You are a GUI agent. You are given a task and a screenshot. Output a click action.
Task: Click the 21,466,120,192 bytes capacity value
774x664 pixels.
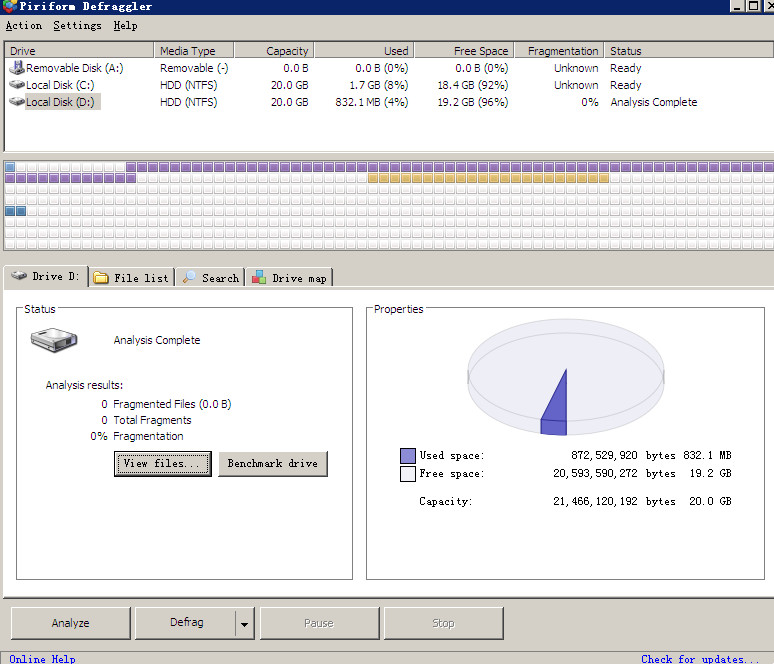point(614,502)
